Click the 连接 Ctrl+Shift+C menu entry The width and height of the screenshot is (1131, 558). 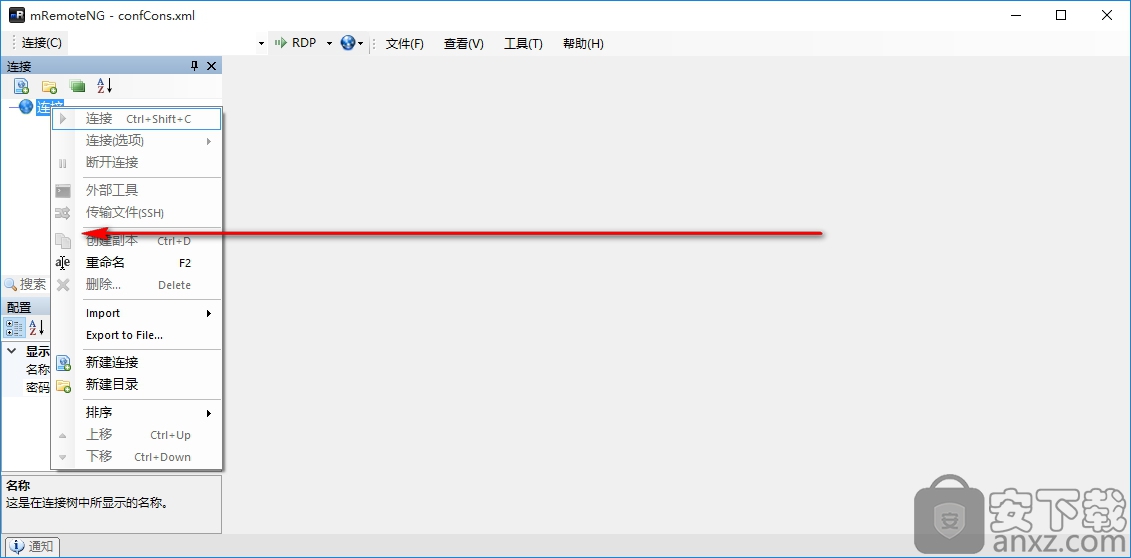[137, 119]
